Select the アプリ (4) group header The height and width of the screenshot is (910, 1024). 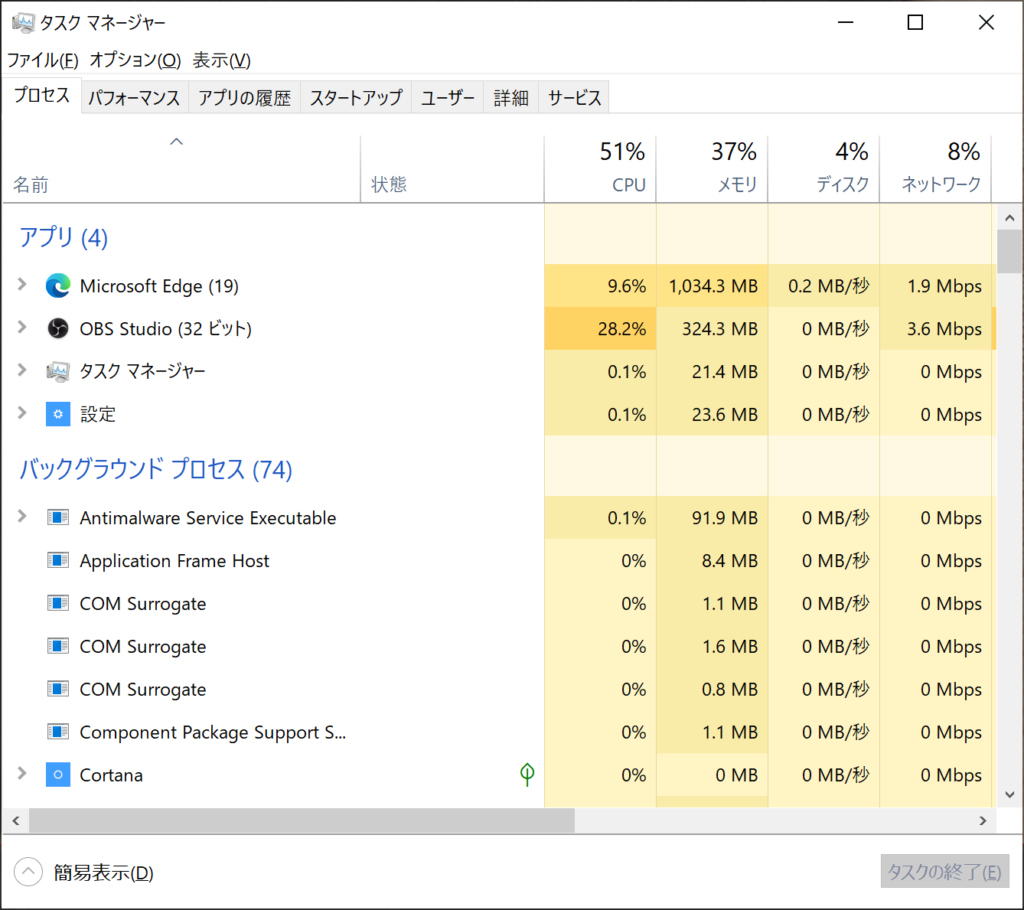click(x=63, y=236)
